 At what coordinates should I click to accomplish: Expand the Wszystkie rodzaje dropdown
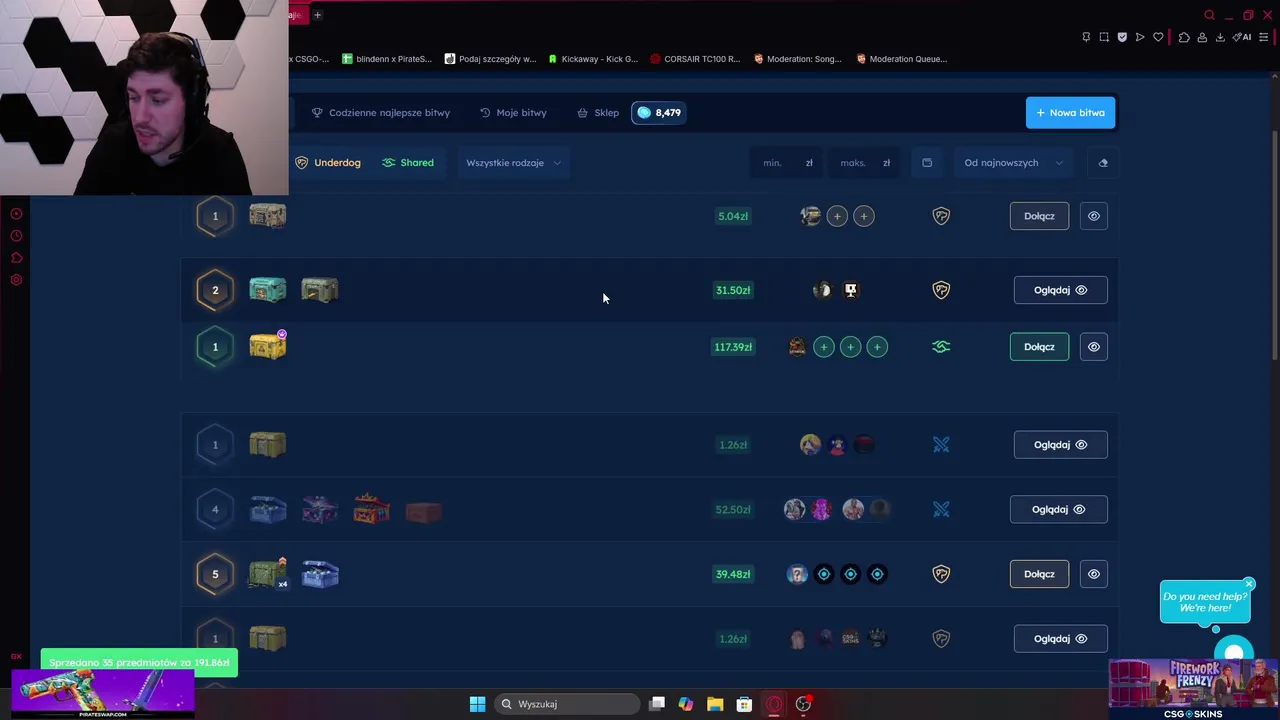coord(514,162)
